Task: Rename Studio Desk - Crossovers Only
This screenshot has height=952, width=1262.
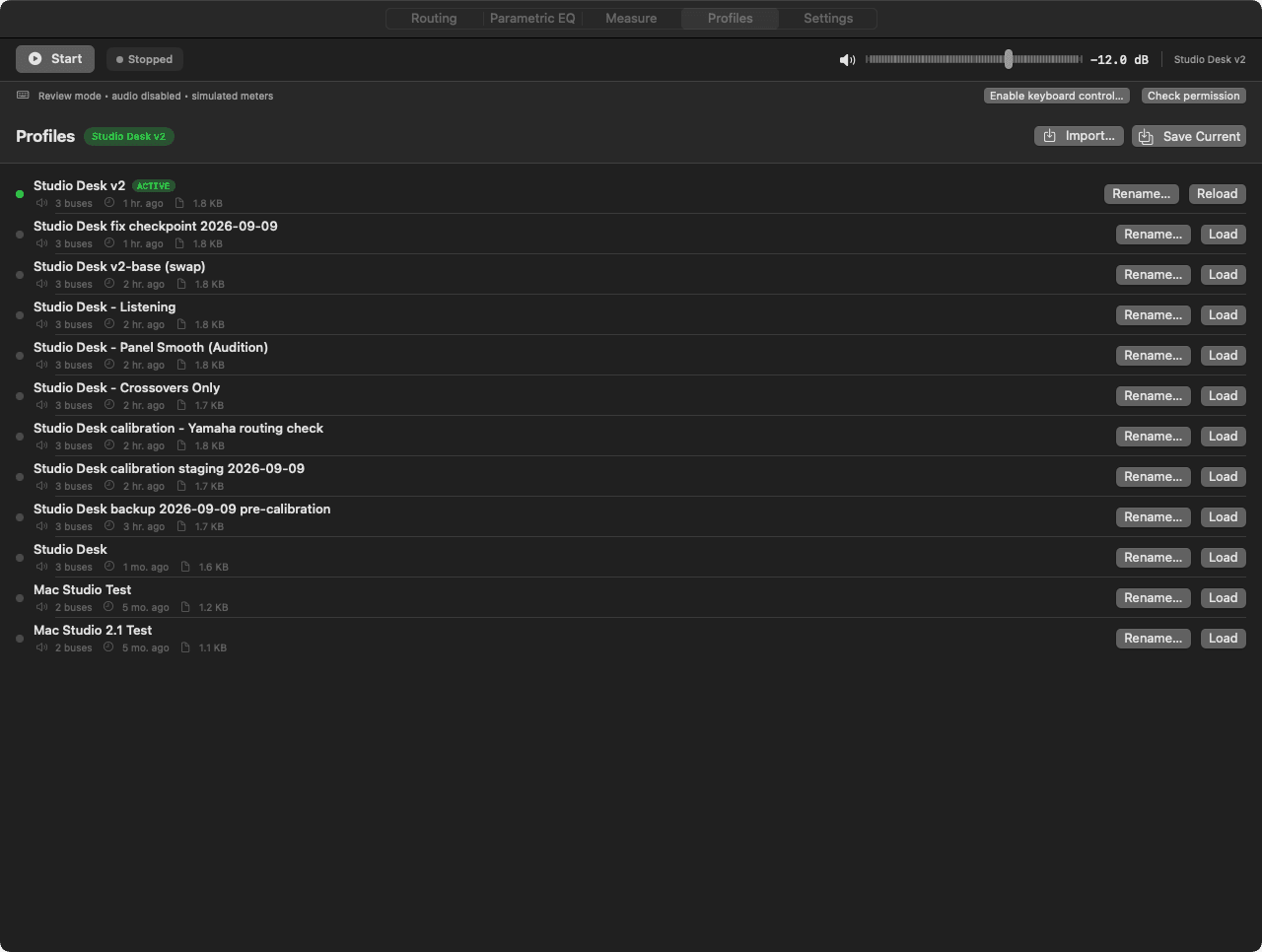Action: point(1153,396)
